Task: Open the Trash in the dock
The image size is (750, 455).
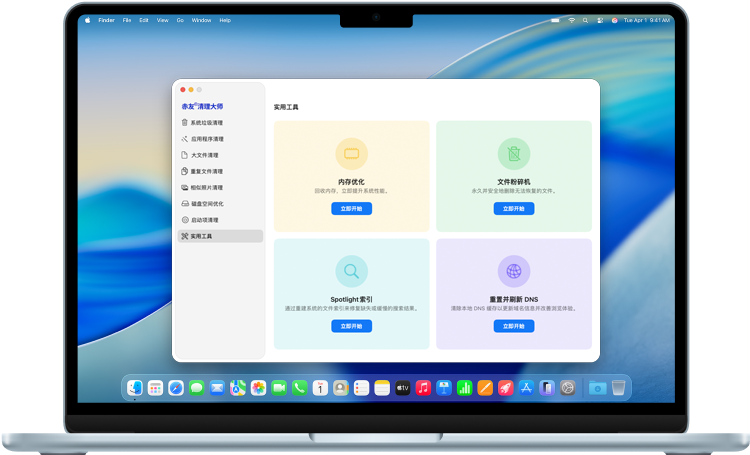Action: pyautogui.click(x=620, y=387)
